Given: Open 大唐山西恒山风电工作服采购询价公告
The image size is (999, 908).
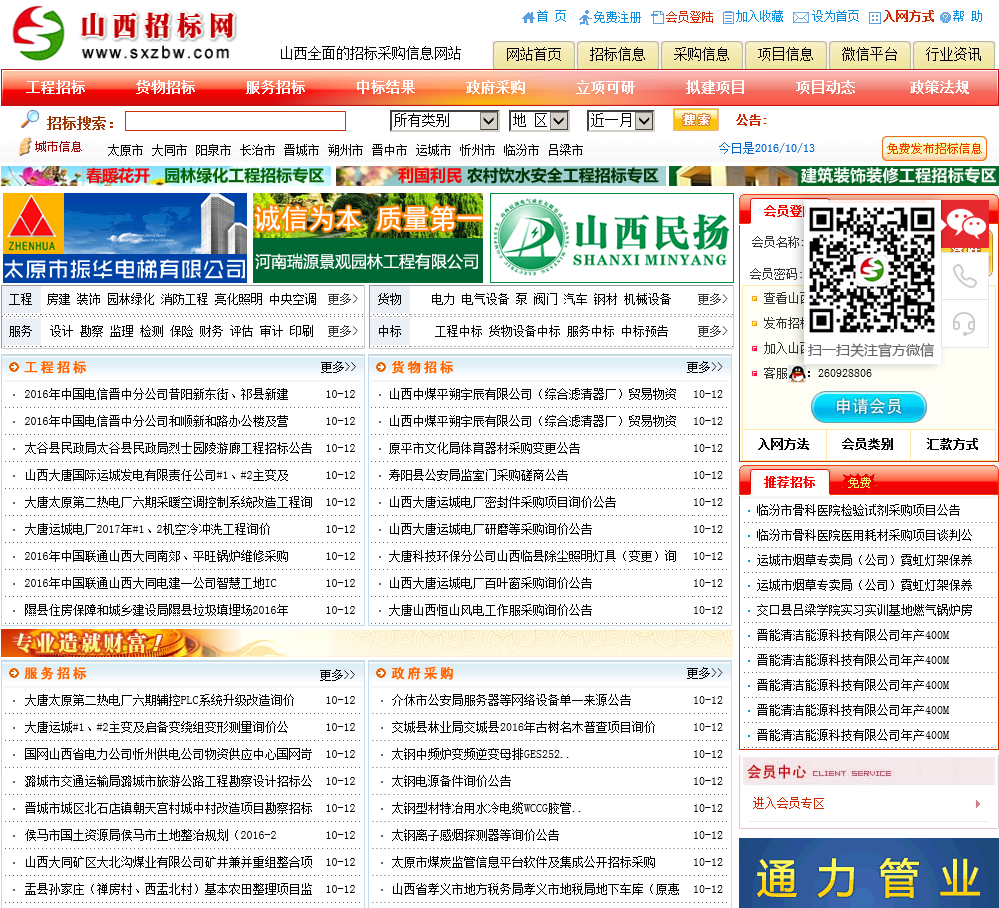Looking at the screenshot, I should coord(491,610).
